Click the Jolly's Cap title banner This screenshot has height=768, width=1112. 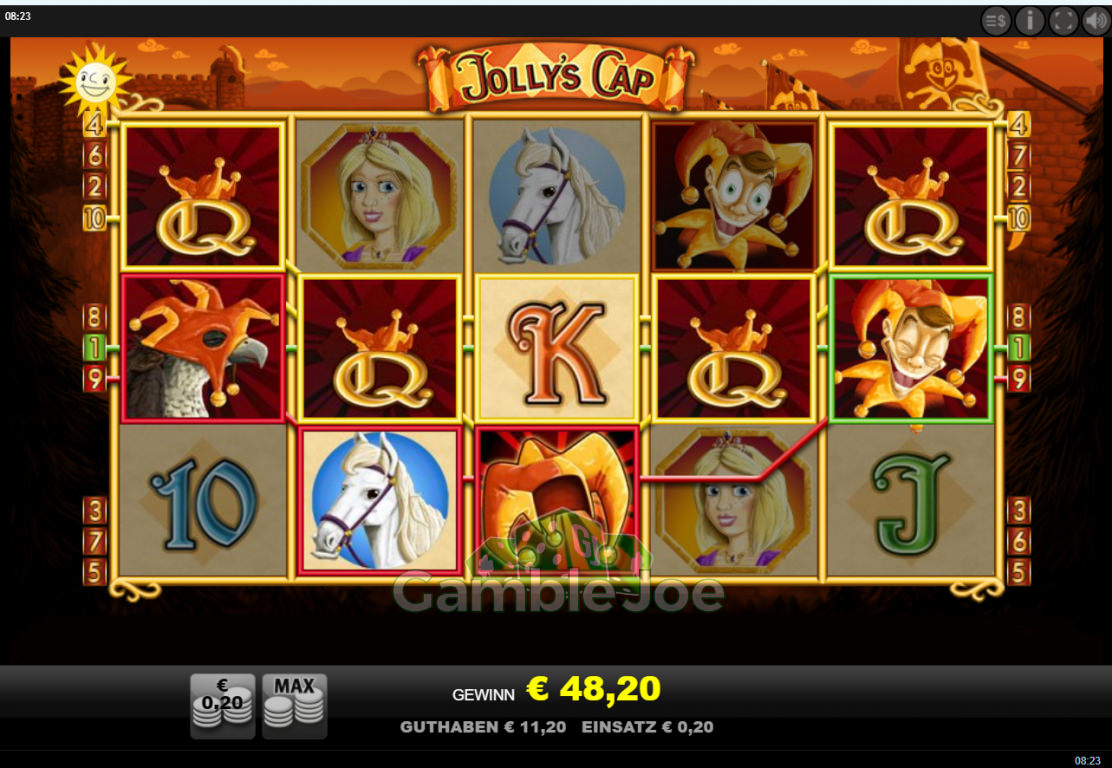(556, 77)
